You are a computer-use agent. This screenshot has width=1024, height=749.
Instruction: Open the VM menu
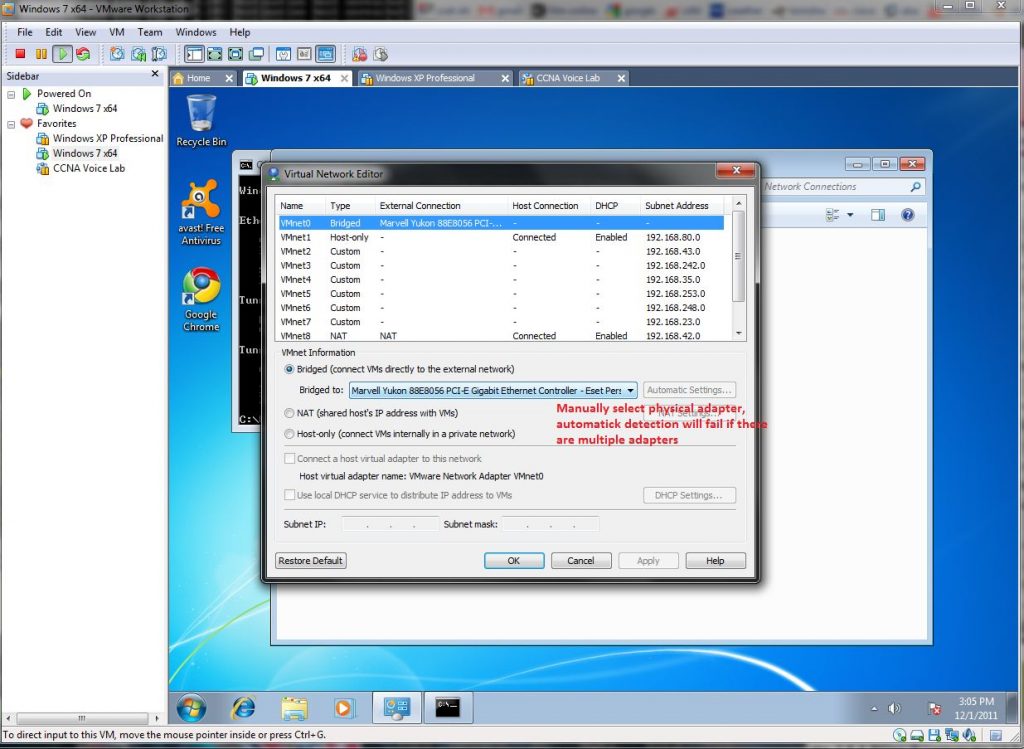(x=117, y=32)
